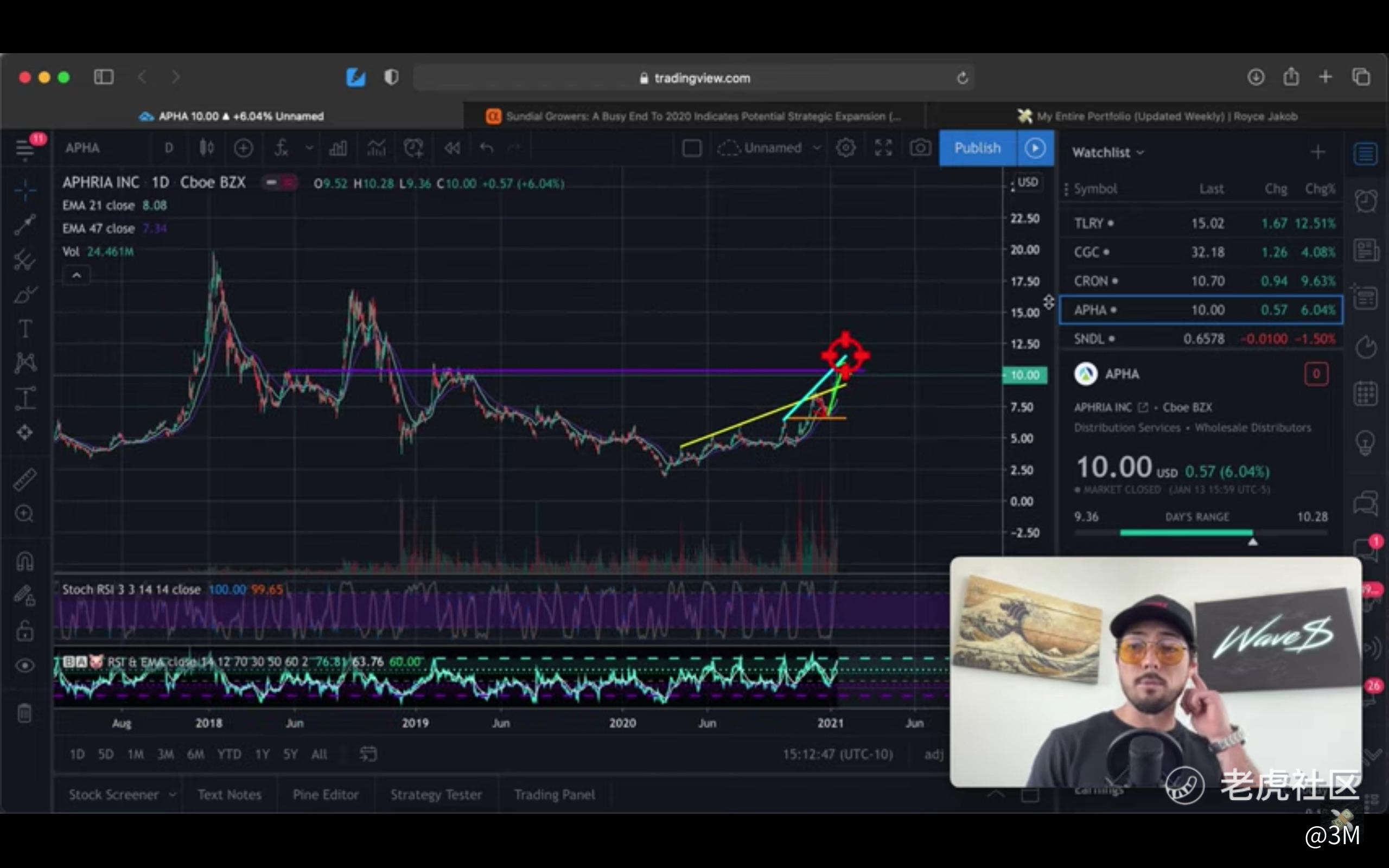Select the Text annotation tool
The image size is (1389, 868).
(x=24, y=329)
